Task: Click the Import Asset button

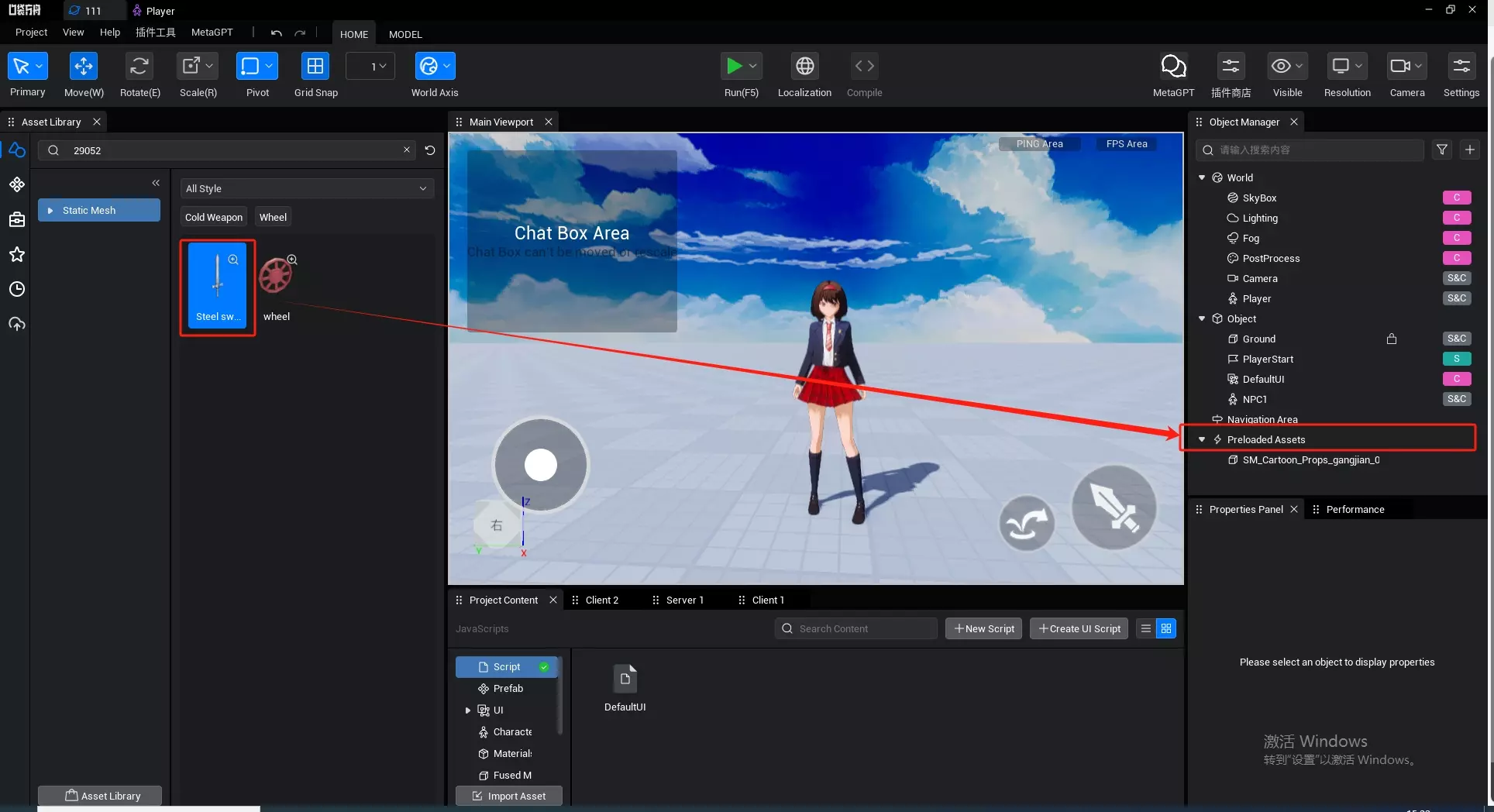Action: tap(509, 796)
